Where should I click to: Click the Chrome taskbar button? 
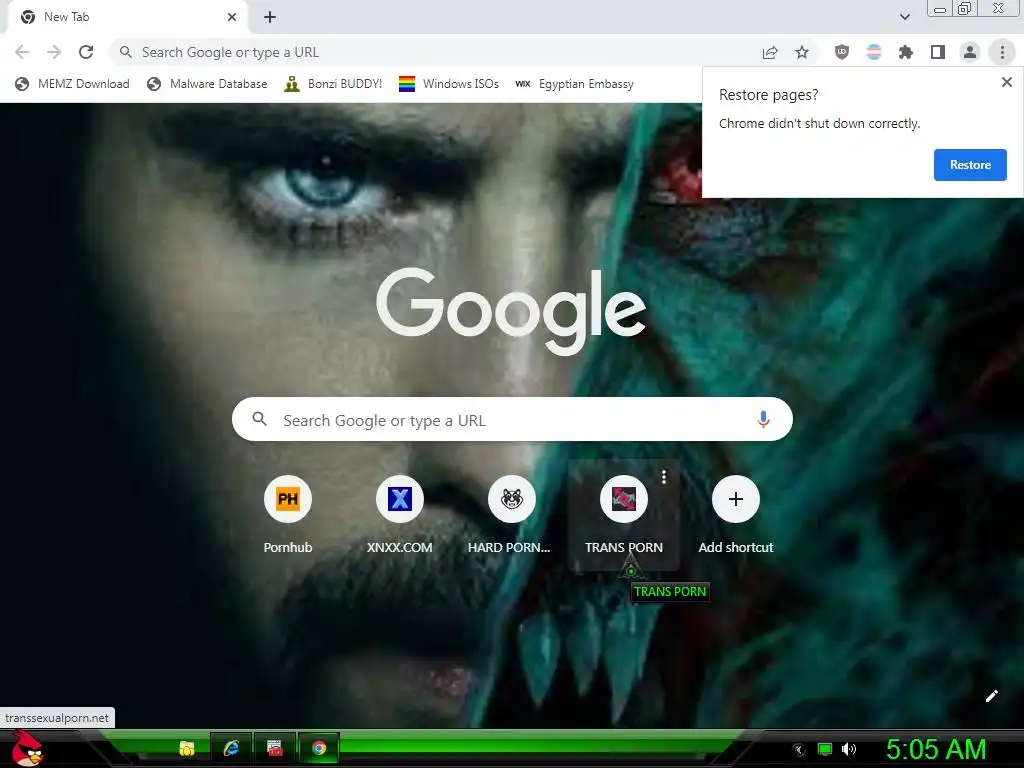[319, 748]
